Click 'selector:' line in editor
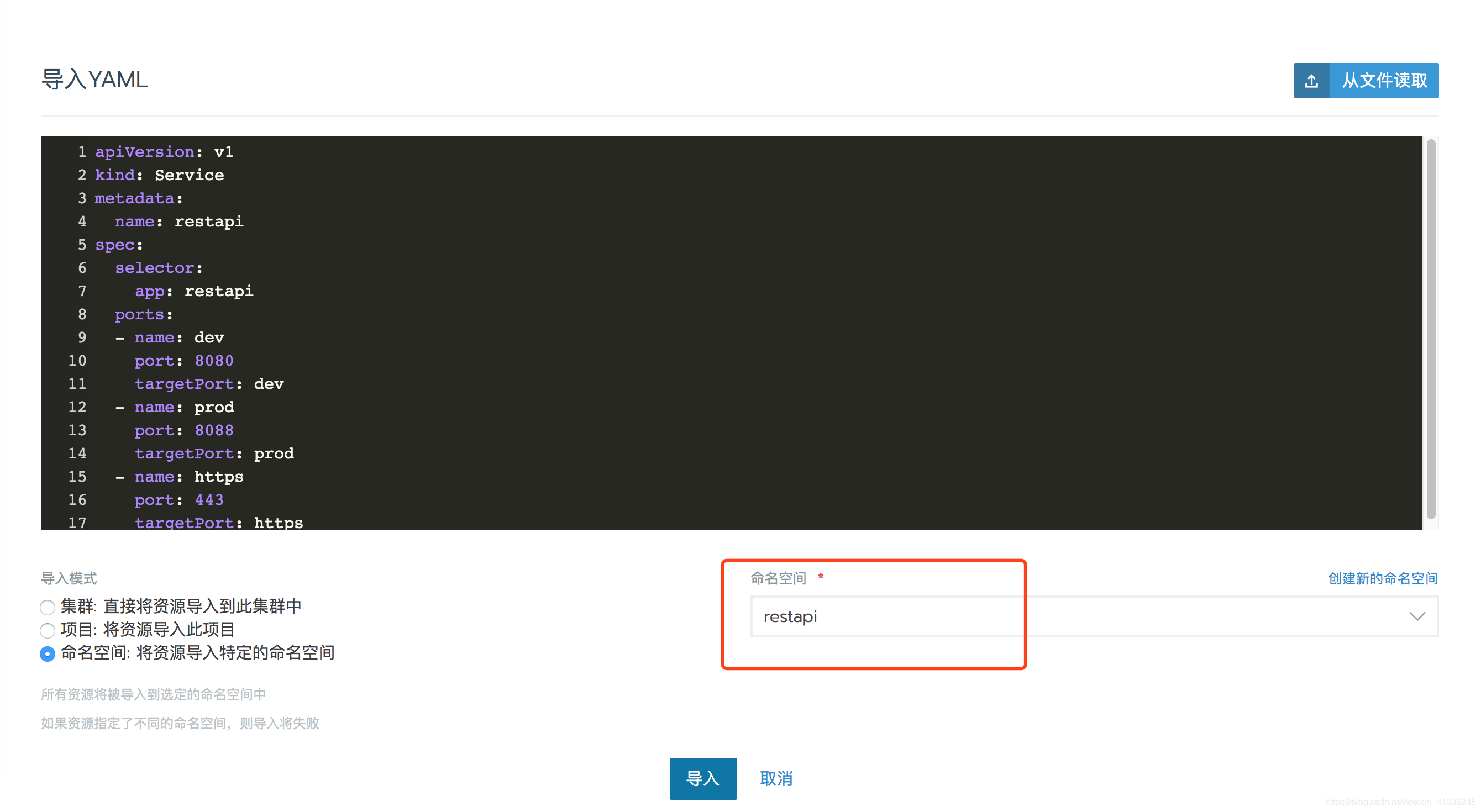The image size is (1481, 812). coord(159,268)
